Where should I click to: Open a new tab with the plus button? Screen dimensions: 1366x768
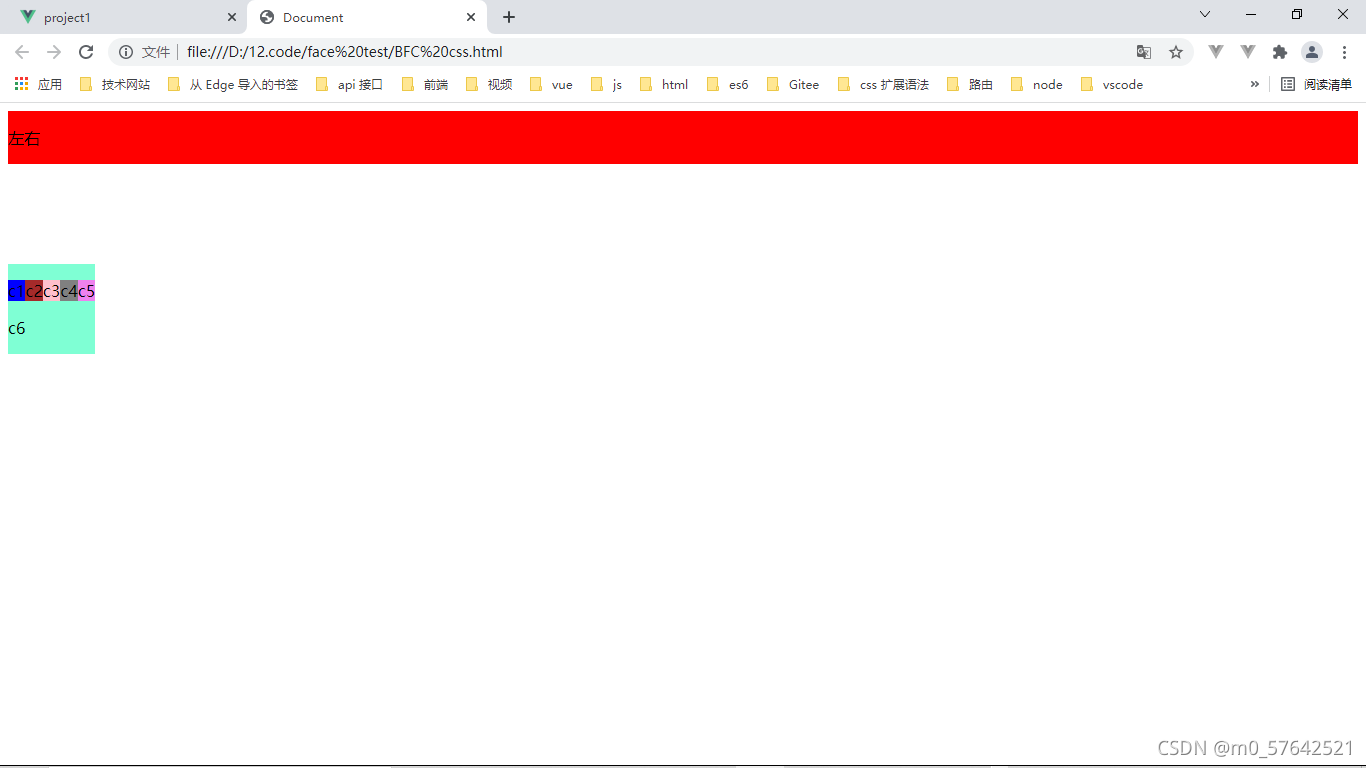click(509, 17)
